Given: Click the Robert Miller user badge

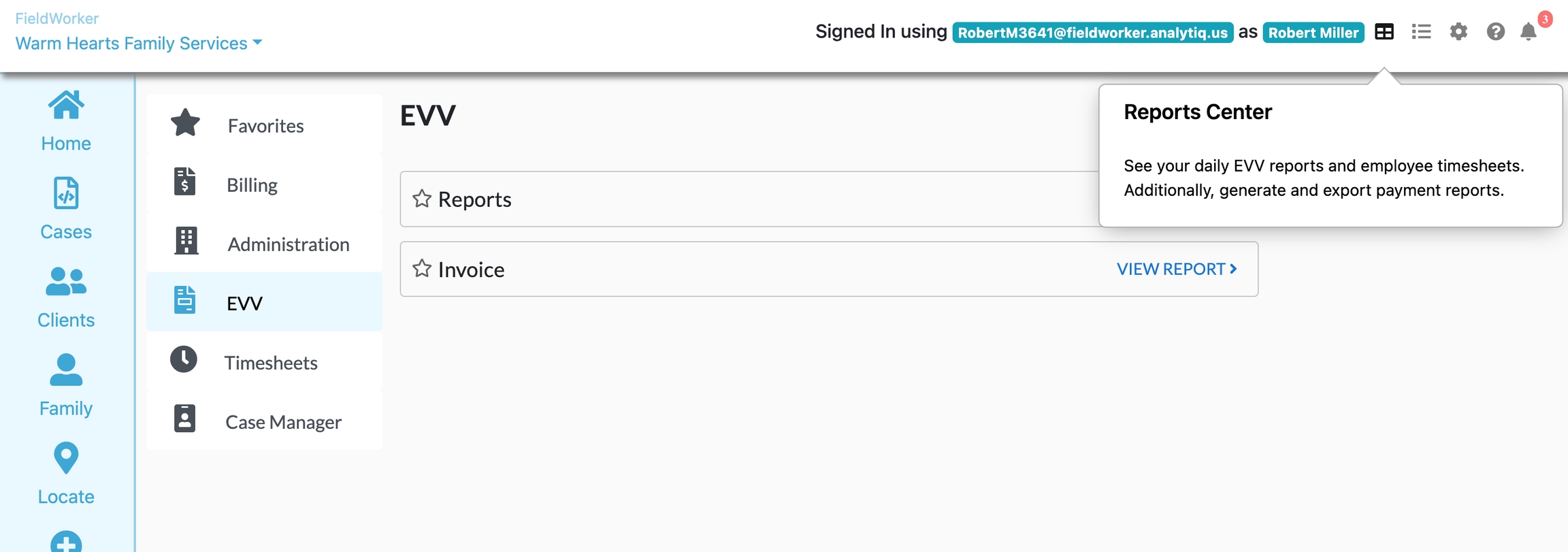Looking at the screenshot, I should (x=1313, y=33).
